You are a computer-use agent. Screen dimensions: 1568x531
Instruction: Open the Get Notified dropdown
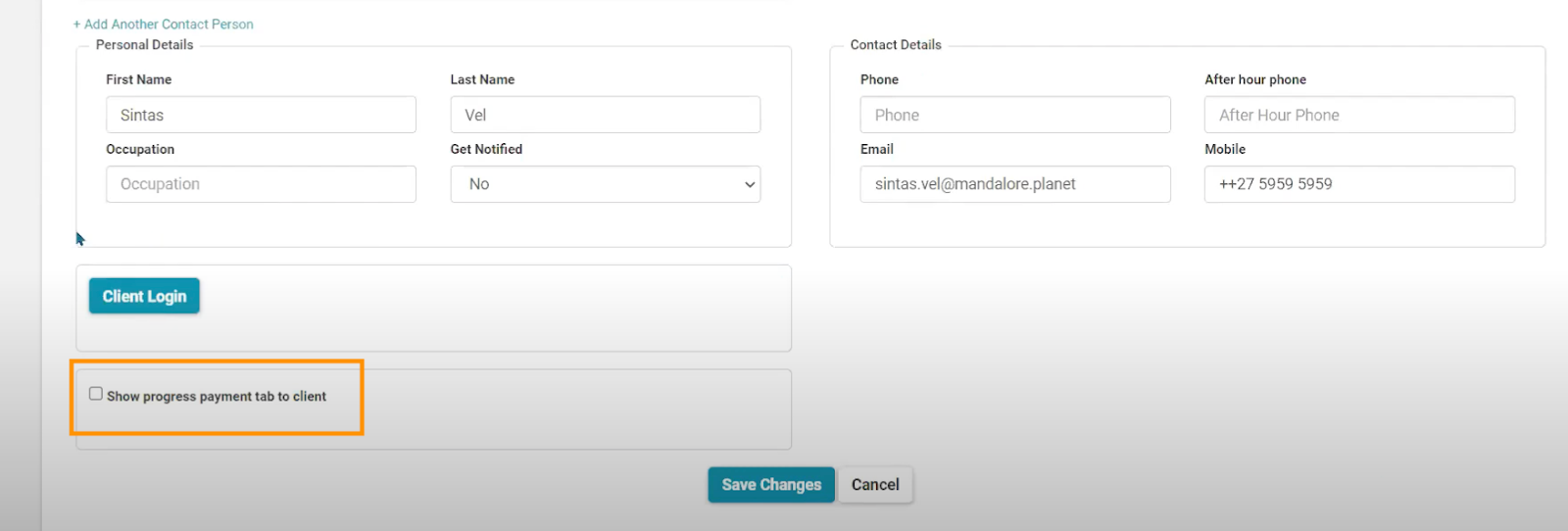(605, 184)
